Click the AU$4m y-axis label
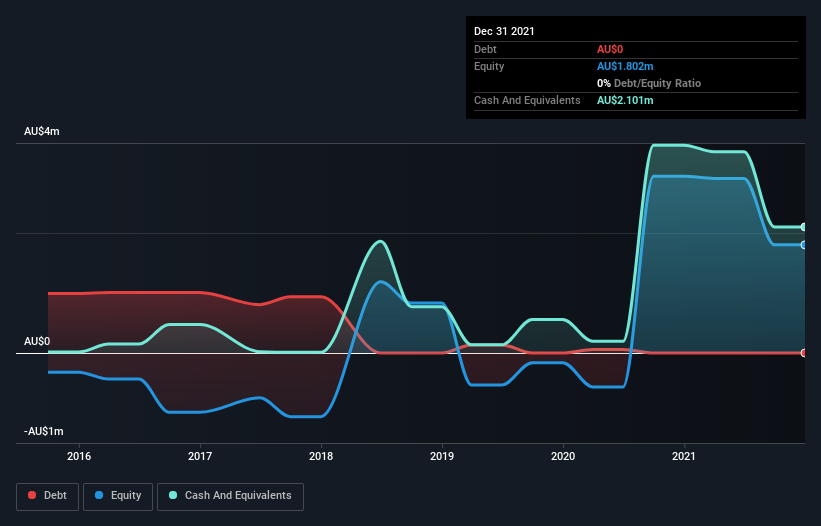The image size is (821, 526). [x=42, y=131]
